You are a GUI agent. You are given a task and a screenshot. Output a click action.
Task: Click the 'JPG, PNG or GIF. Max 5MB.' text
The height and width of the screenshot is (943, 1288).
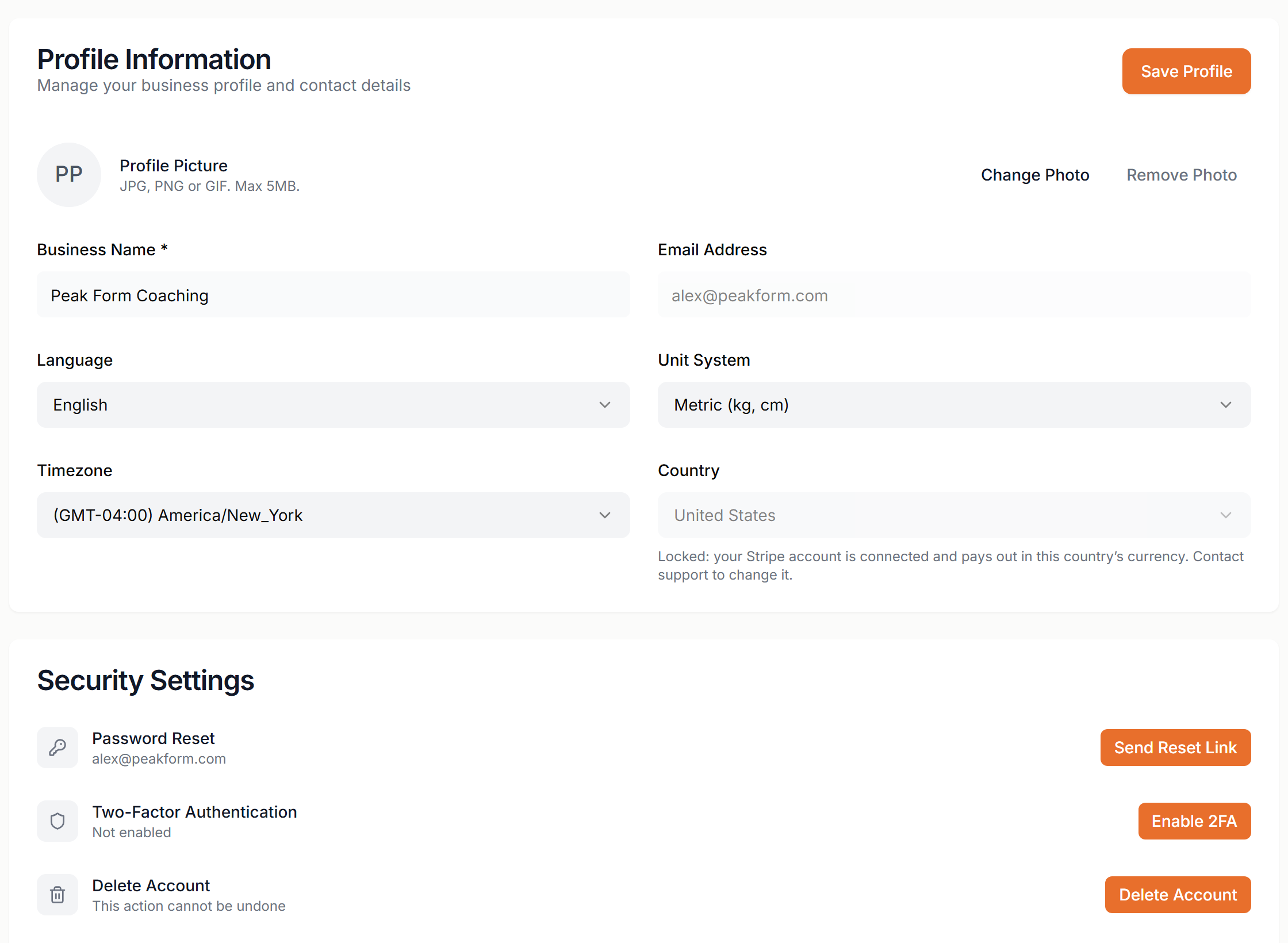click(x=210, y=186)
